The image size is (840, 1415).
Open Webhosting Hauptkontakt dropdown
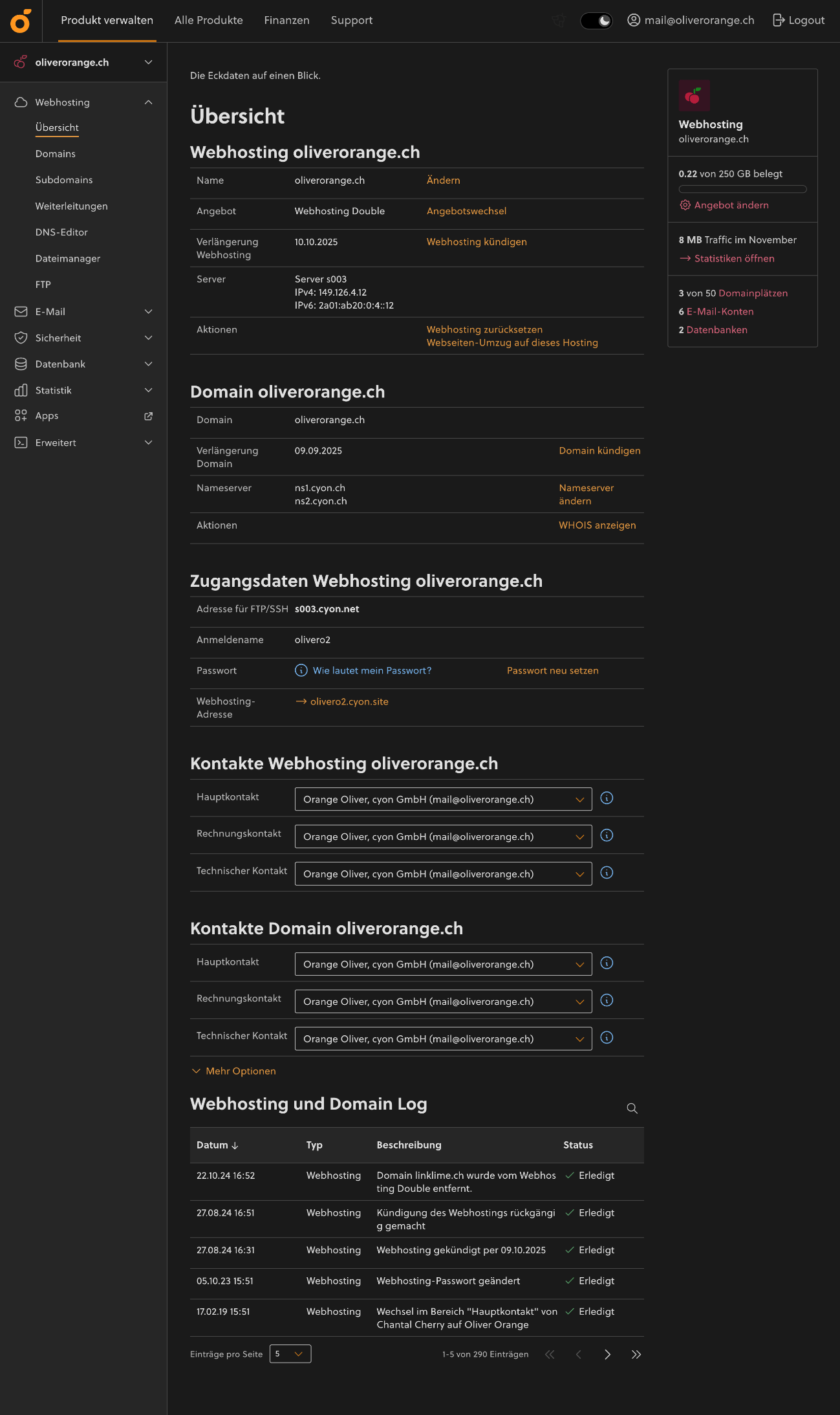pos(444,799)
